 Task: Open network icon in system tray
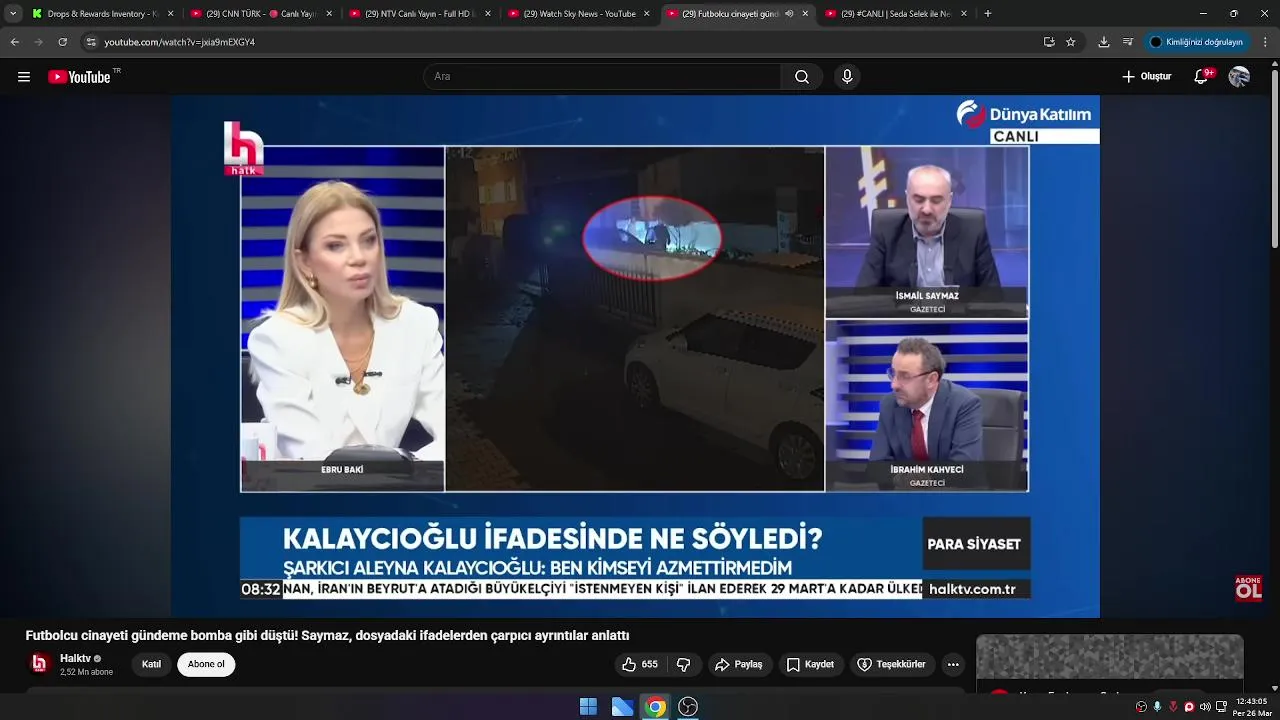point(1221,707)
